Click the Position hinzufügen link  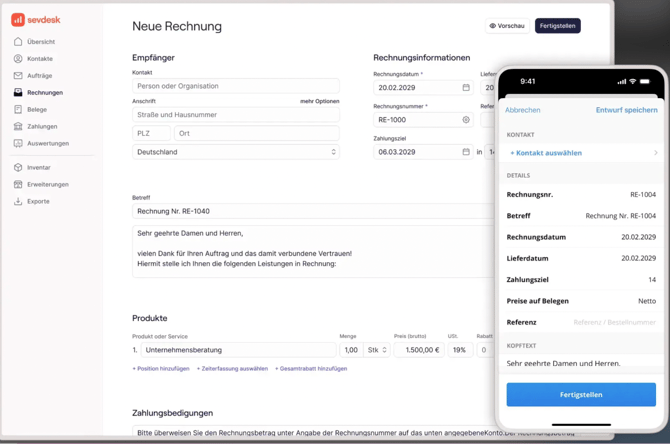click(161, 369)
